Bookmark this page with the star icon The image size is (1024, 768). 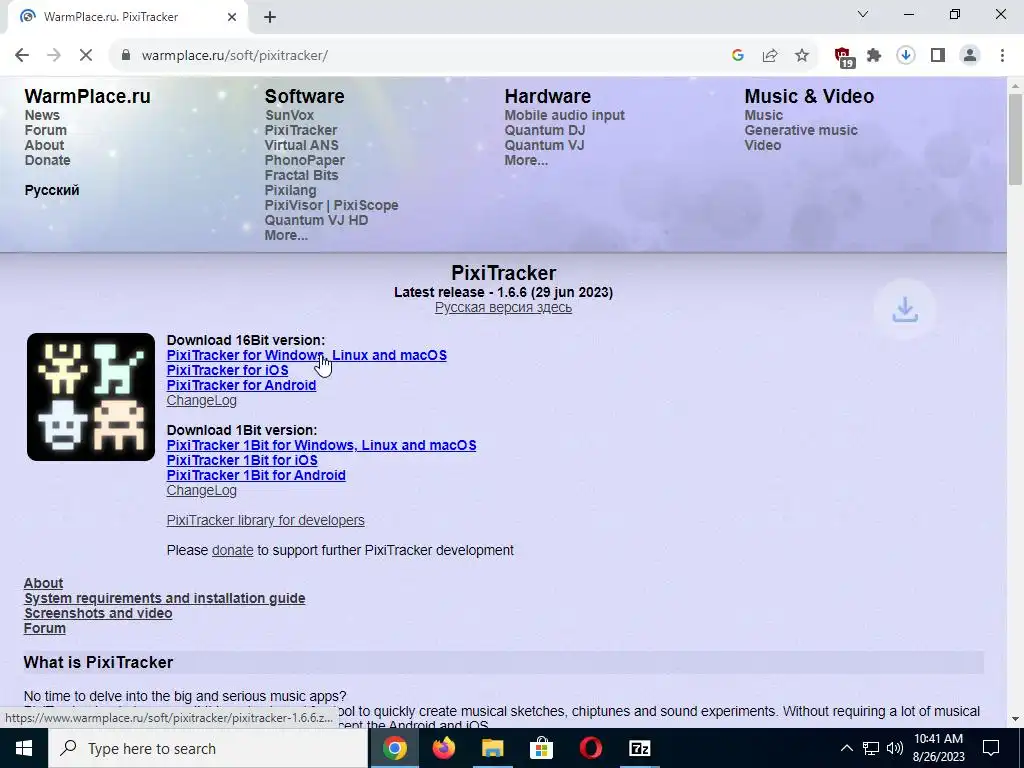tap(802, 56)
